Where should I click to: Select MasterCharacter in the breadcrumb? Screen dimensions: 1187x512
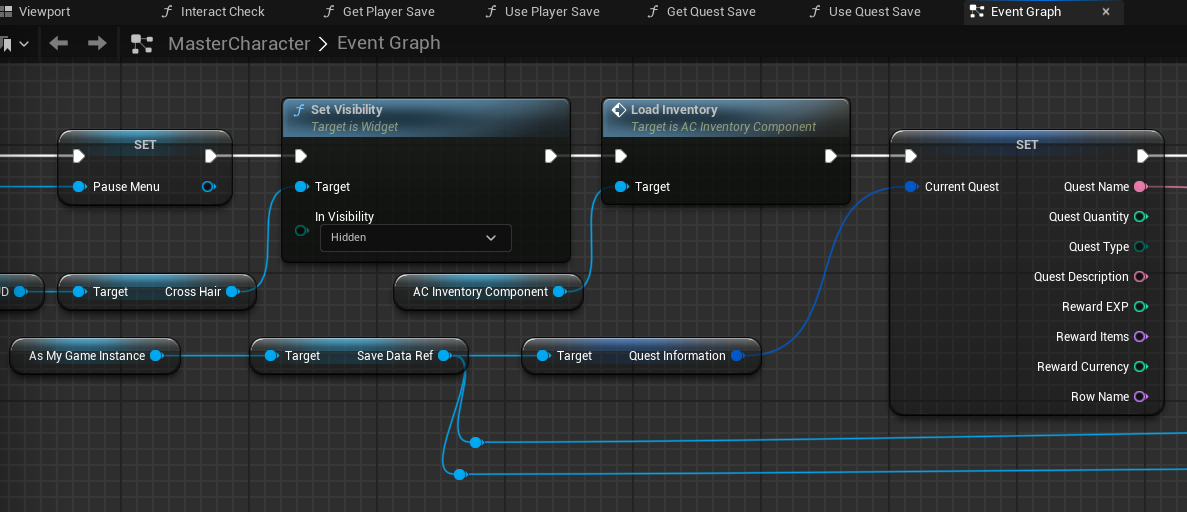239,43
